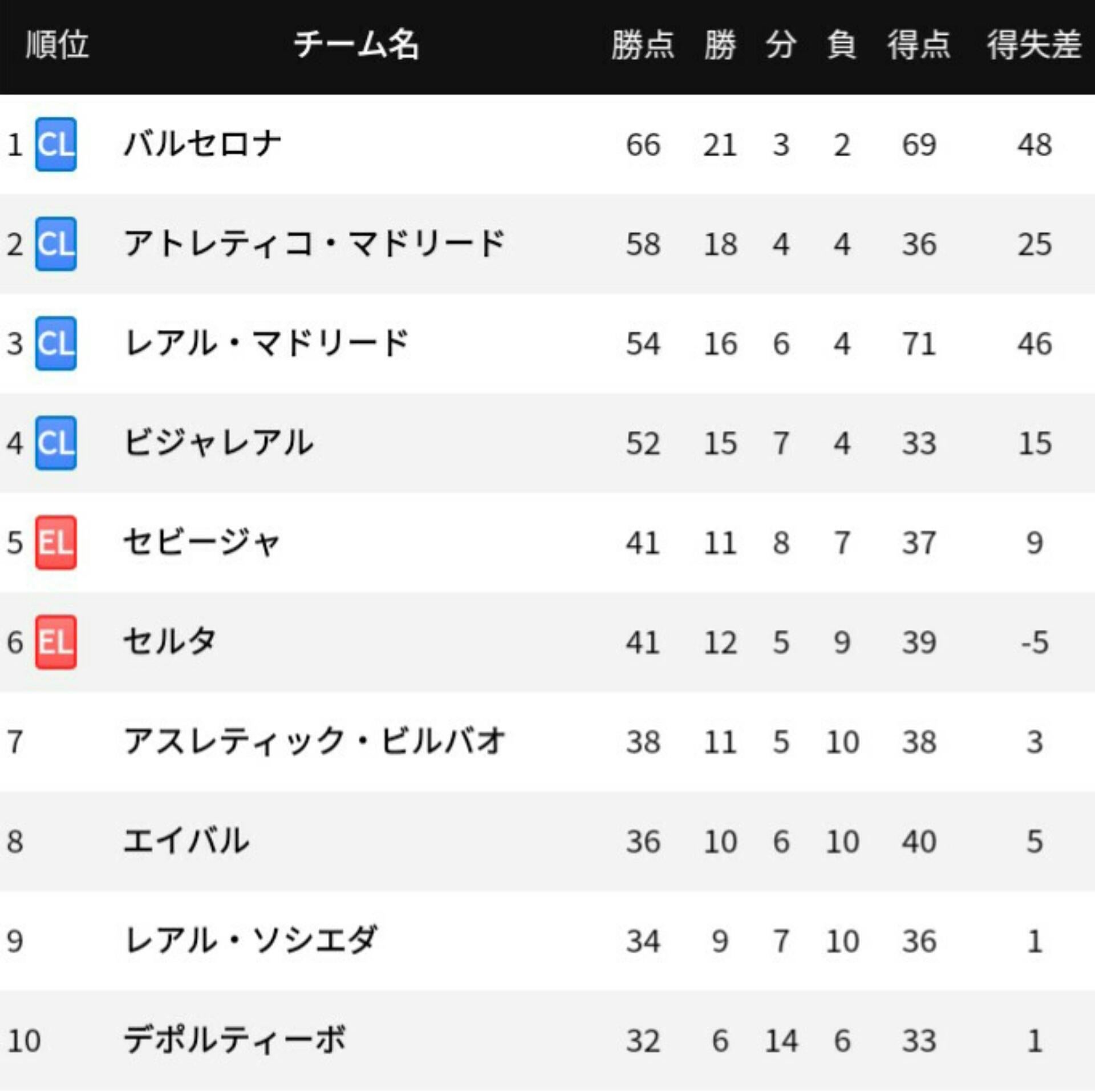Select the レアル・ソシエダ team name
1095x1092 pixels.
point(251,941)
